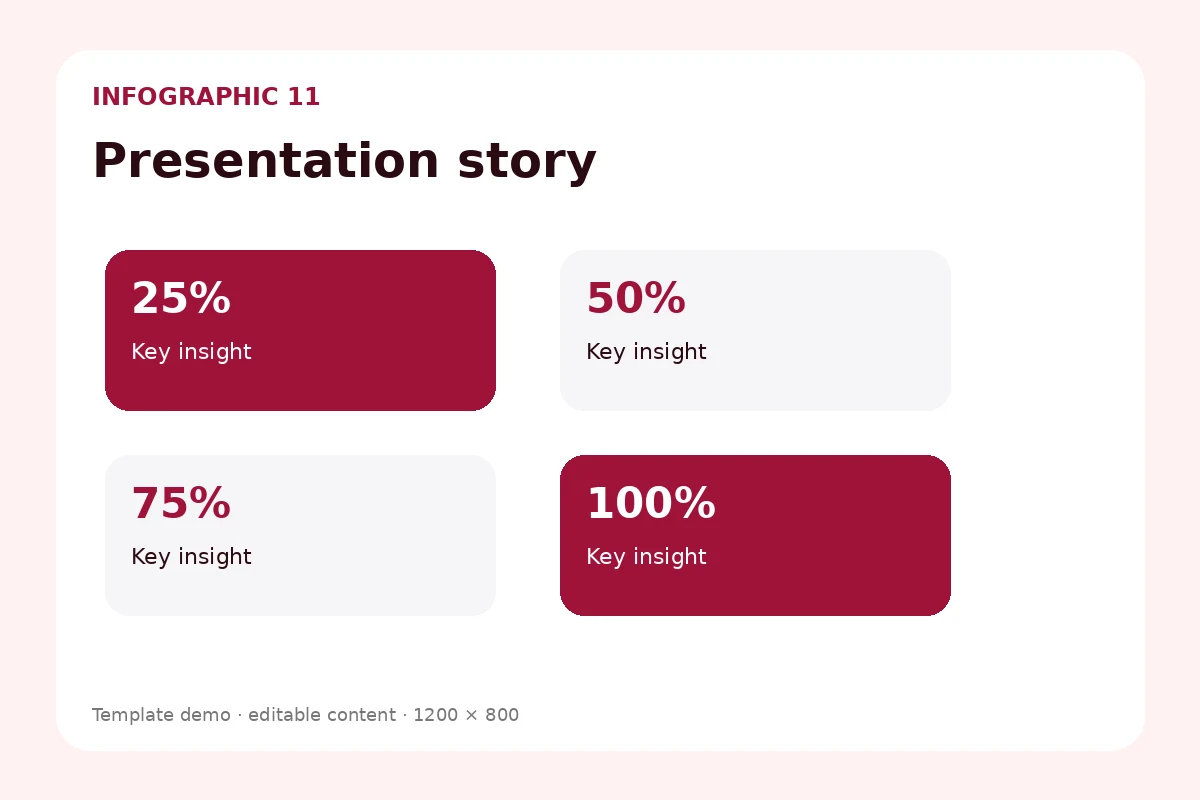Select the 50% card

click(x=755, y=330)
